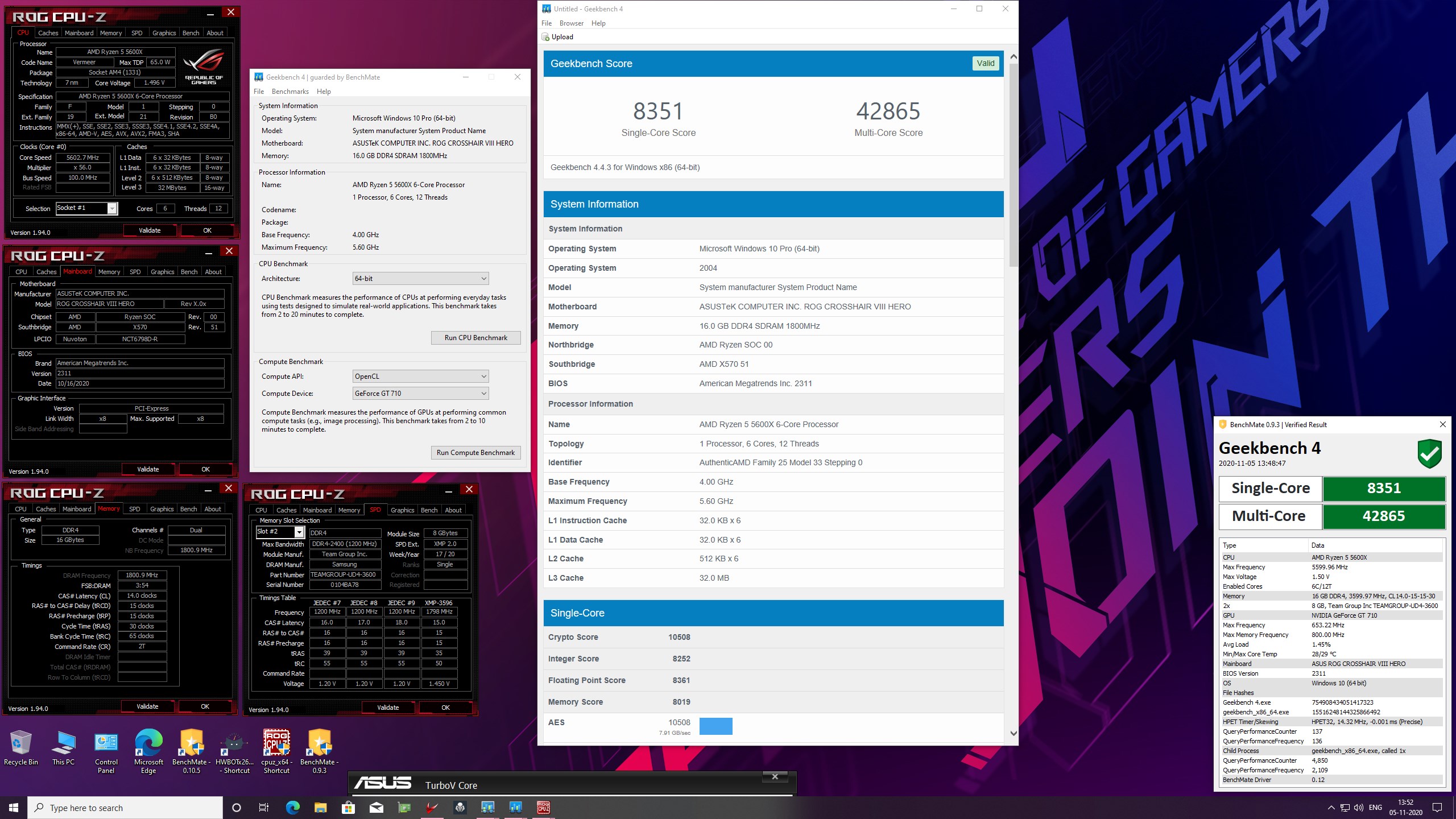The height and width of the screenshot is (819, 1456).
Task: Open File Explorer from the taskbar
Action: (320, 808)
